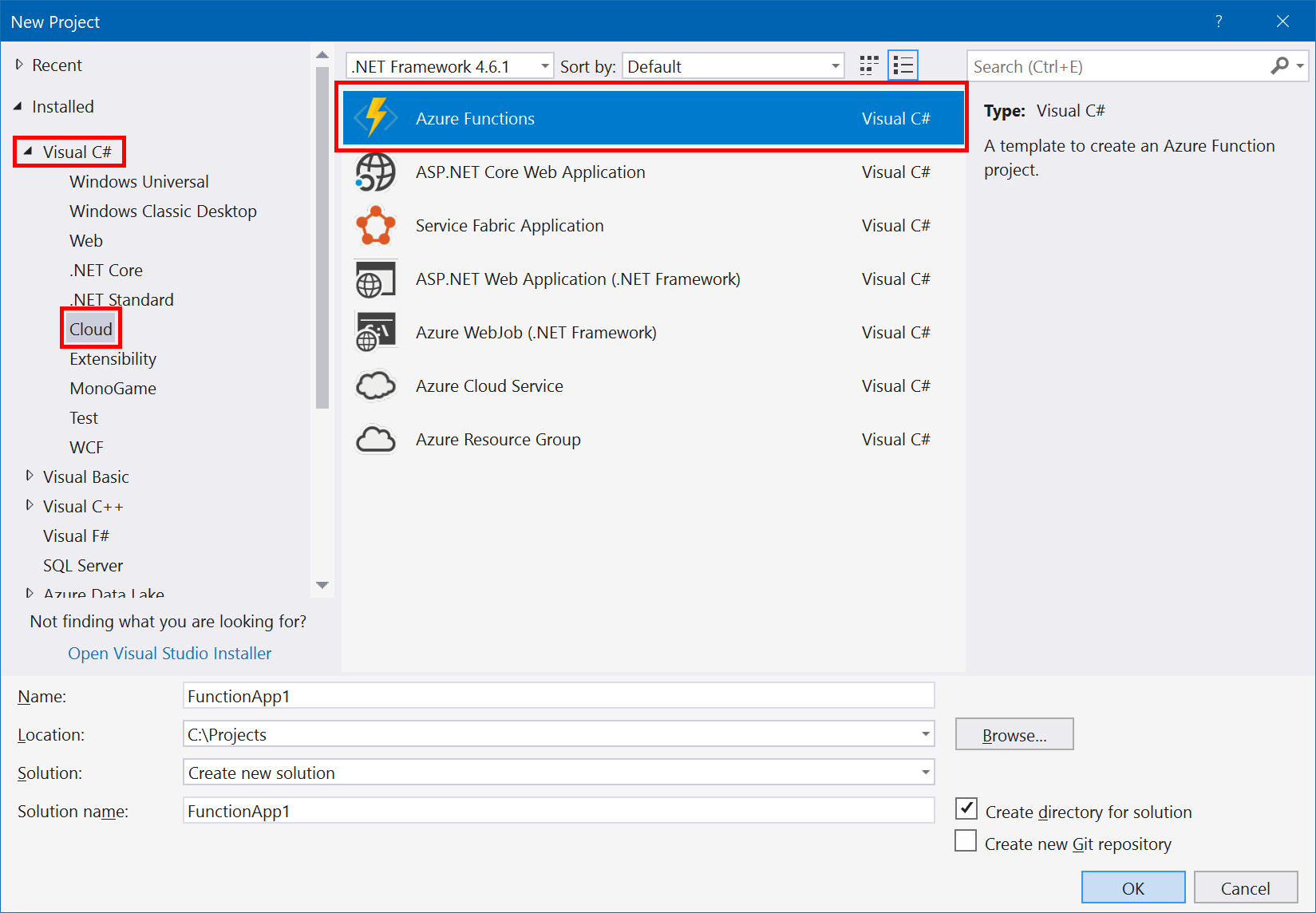Click the Azure Cloud Service cloud icon
This screenshot has height=913, width=1316.
376,385
